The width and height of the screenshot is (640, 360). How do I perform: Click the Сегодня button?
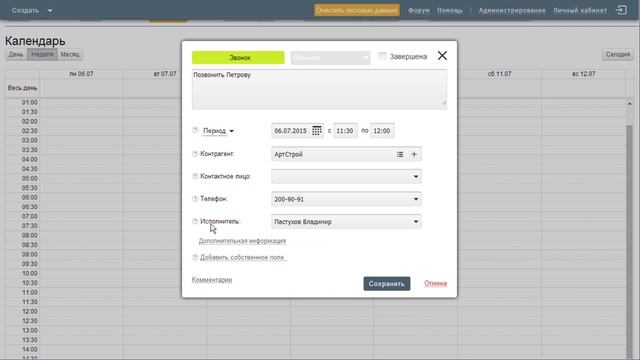coord(618,54)
